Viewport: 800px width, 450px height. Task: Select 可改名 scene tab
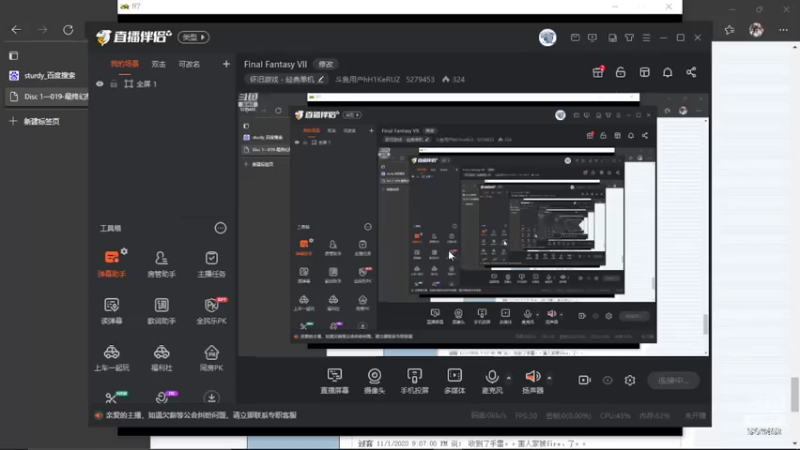189,64
